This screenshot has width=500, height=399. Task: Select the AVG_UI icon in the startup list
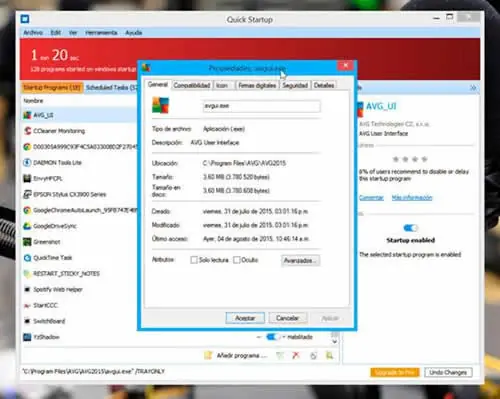click(27, 115)
